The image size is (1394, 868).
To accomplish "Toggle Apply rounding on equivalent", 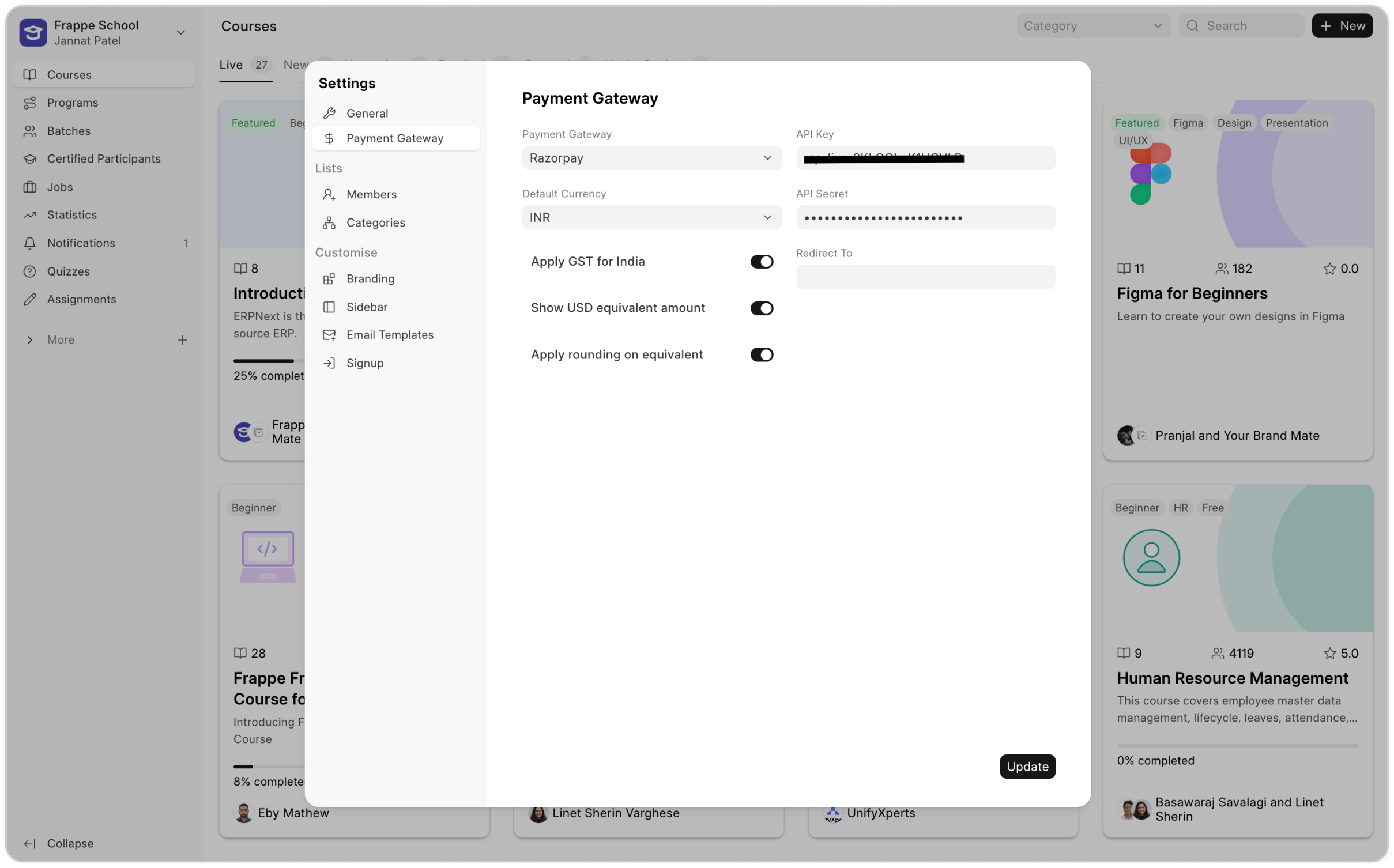I will (x=761, y=355).
